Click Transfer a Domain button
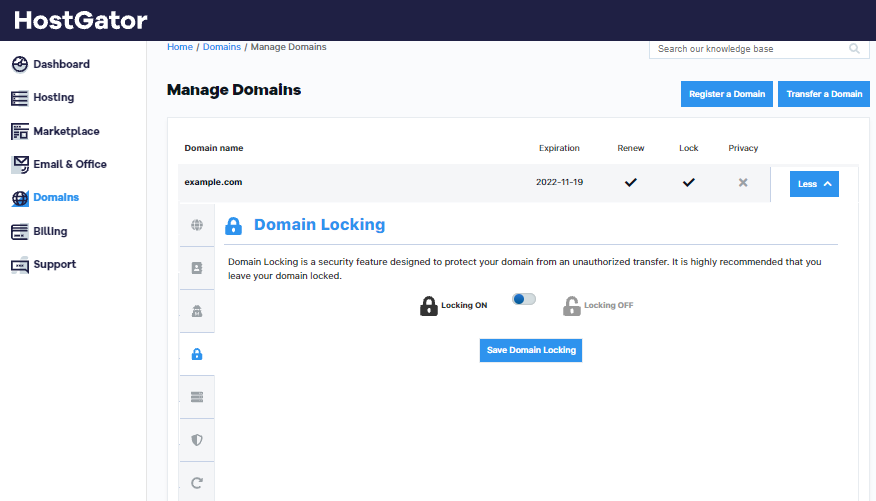 tap(824, 94)
